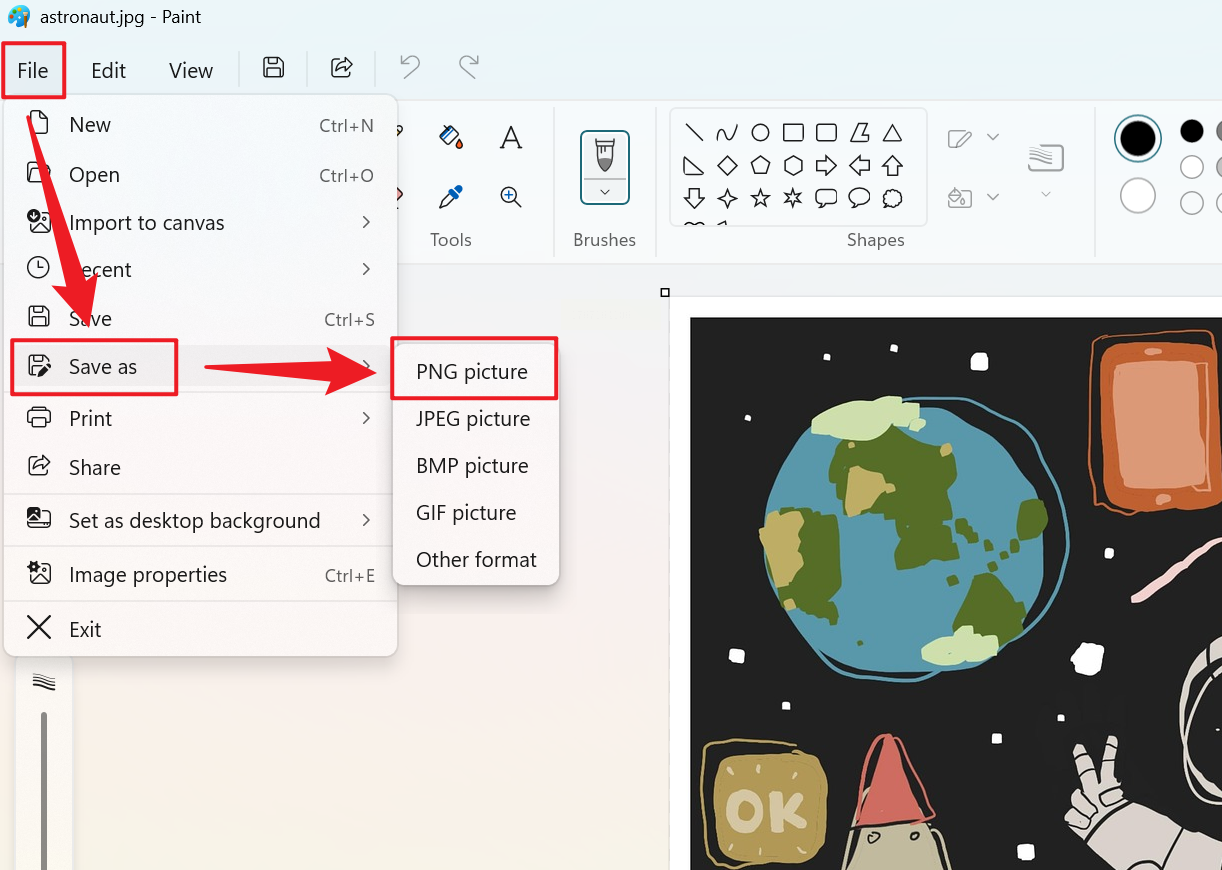The height and width of the screenshot is (870, 1222).
Task: Select the Text tool
Action: 511,138
